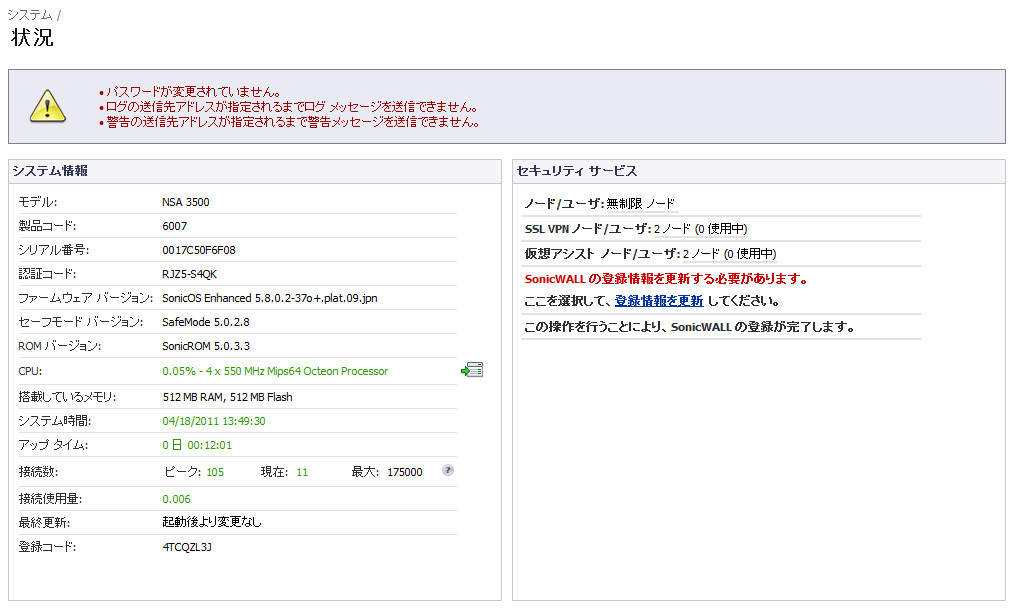Click the max connections value 175000

tap(404, 472)
